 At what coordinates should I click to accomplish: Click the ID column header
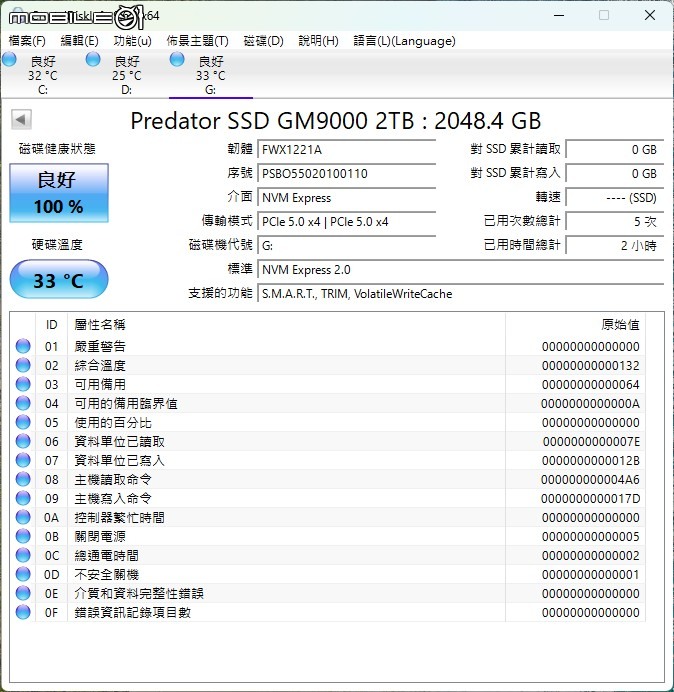pos(51,325)
